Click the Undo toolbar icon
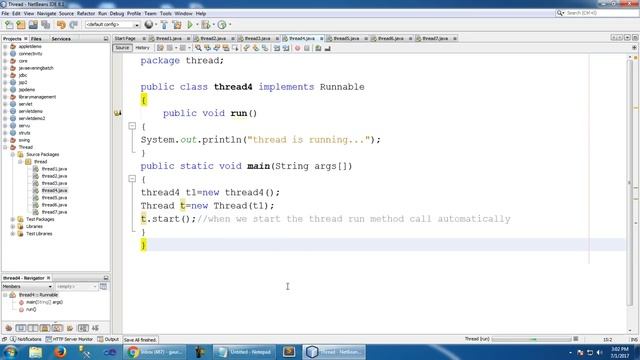This screenshot has width=640, height=360. coord(61,25)
